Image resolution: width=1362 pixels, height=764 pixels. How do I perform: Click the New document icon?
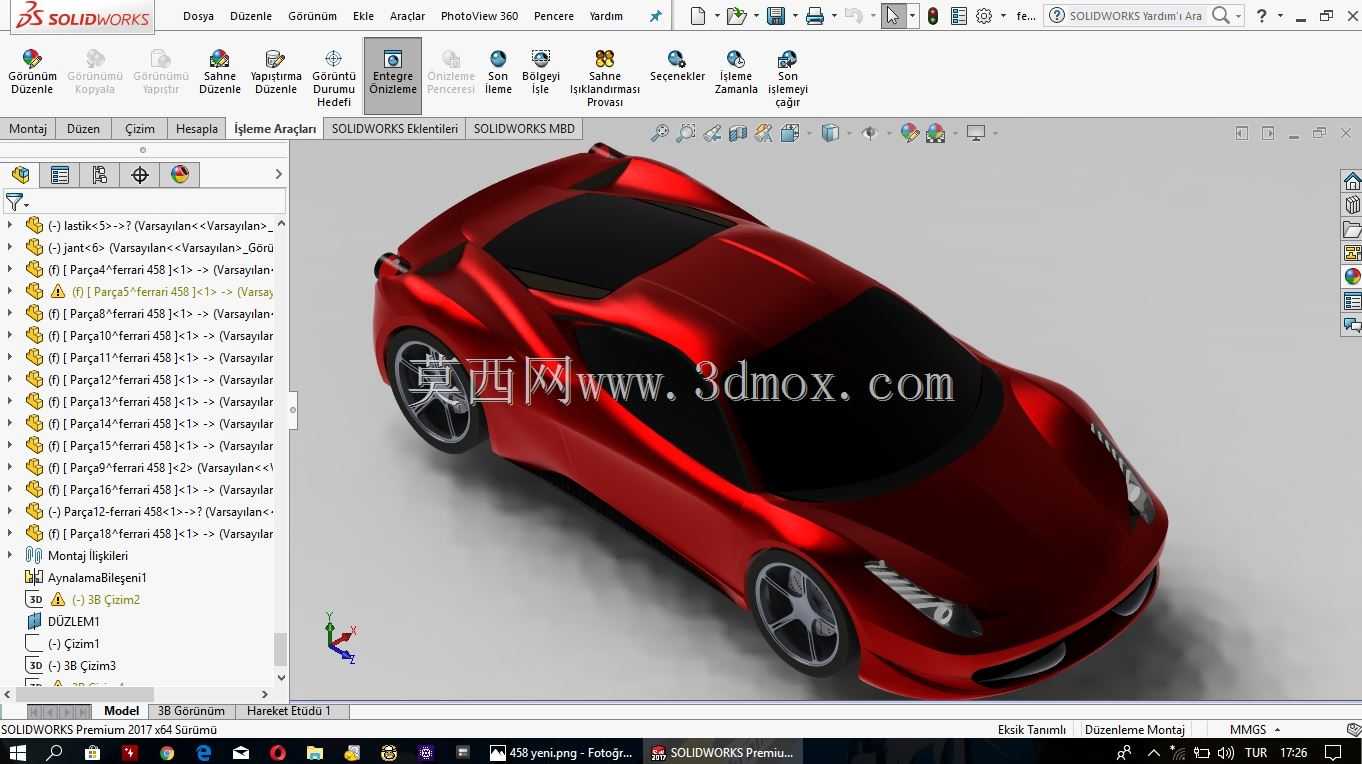(x=698, y=16)
